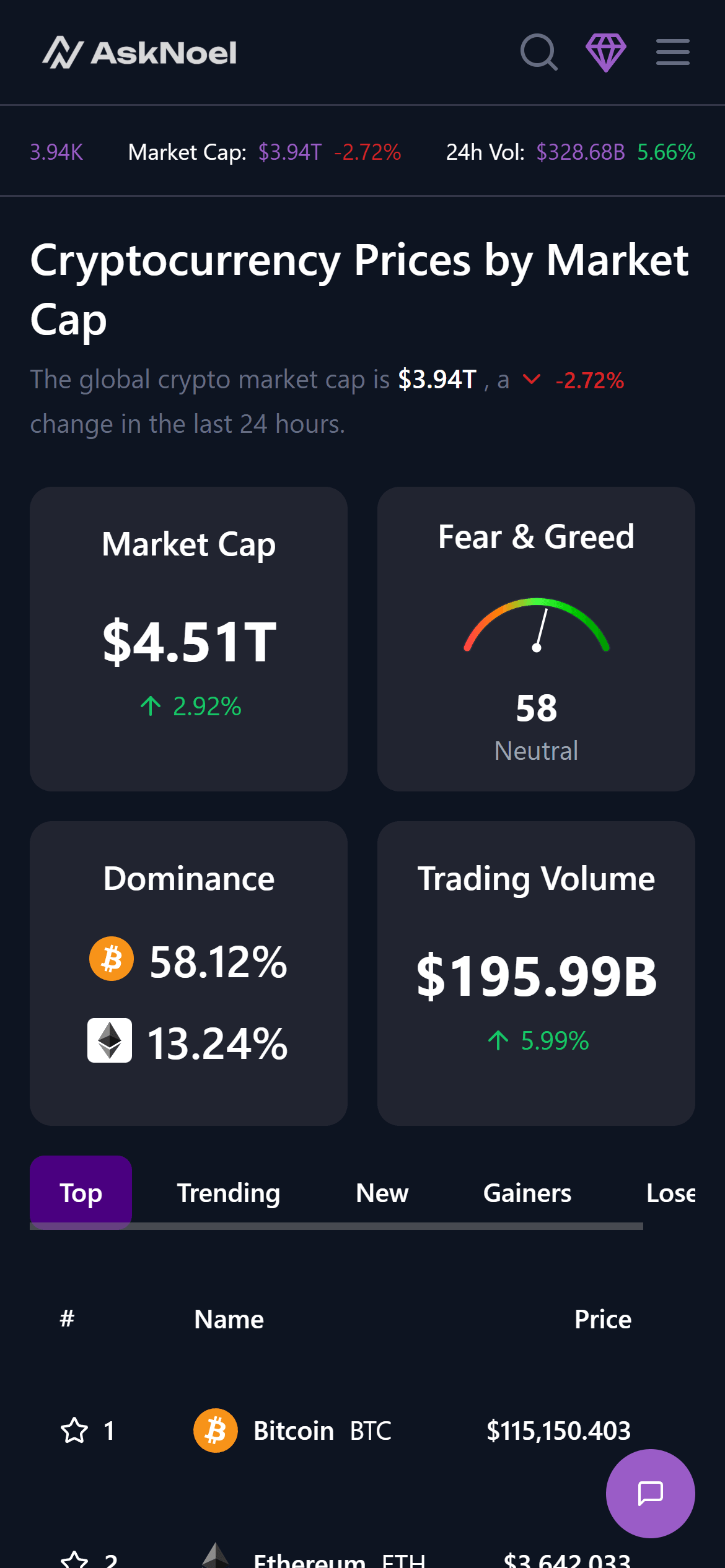Click the Ethereum icon in Dominance card

[x=110, y=1040]
